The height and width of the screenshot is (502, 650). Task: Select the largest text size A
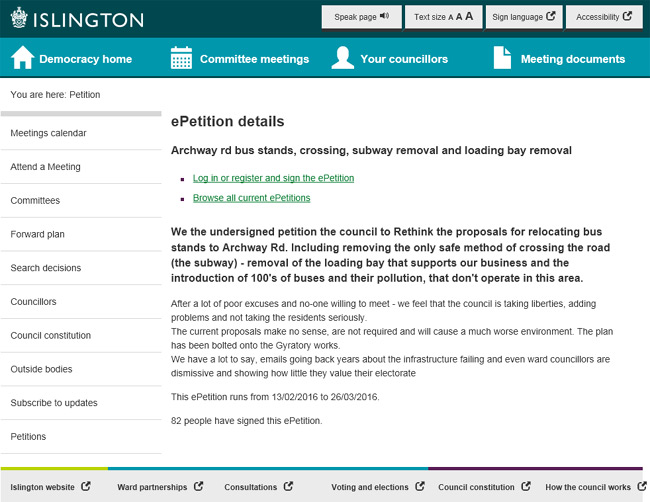click(x=469, y=16)
